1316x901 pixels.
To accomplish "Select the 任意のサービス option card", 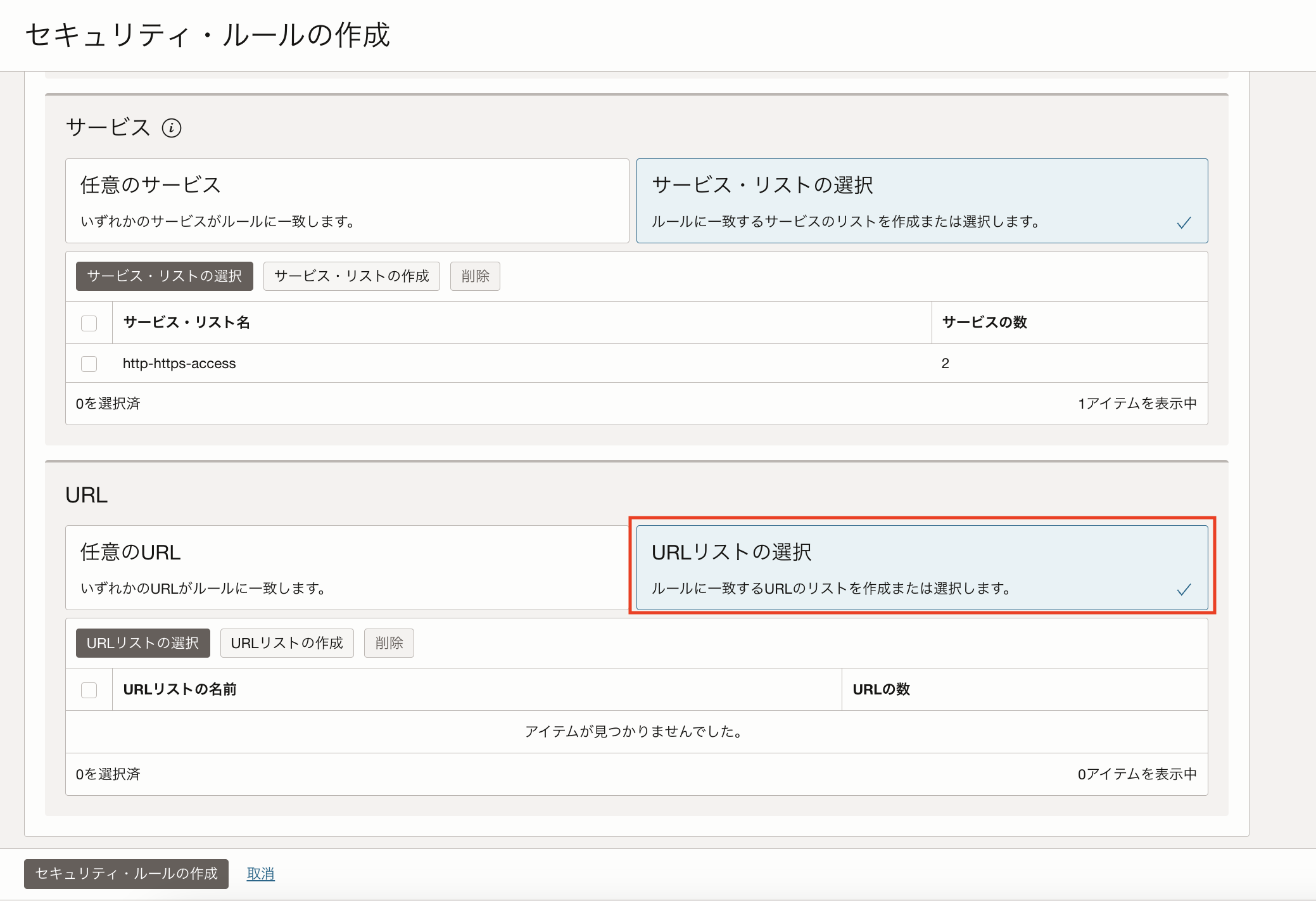I will 347,201.
